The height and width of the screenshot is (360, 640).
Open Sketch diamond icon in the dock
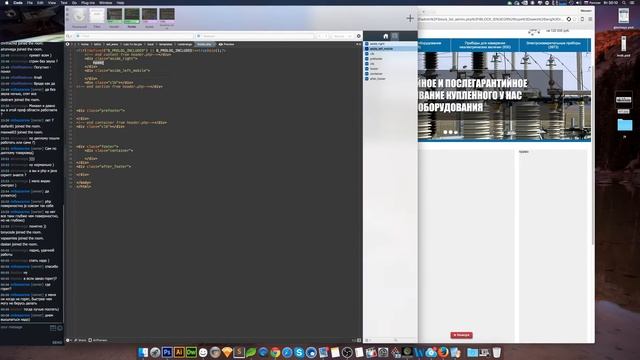(x=227, y=352)
